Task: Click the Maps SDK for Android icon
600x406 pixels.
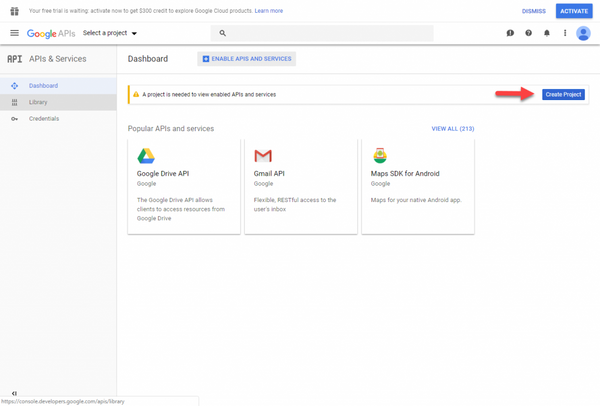Action: click(380, 156)
